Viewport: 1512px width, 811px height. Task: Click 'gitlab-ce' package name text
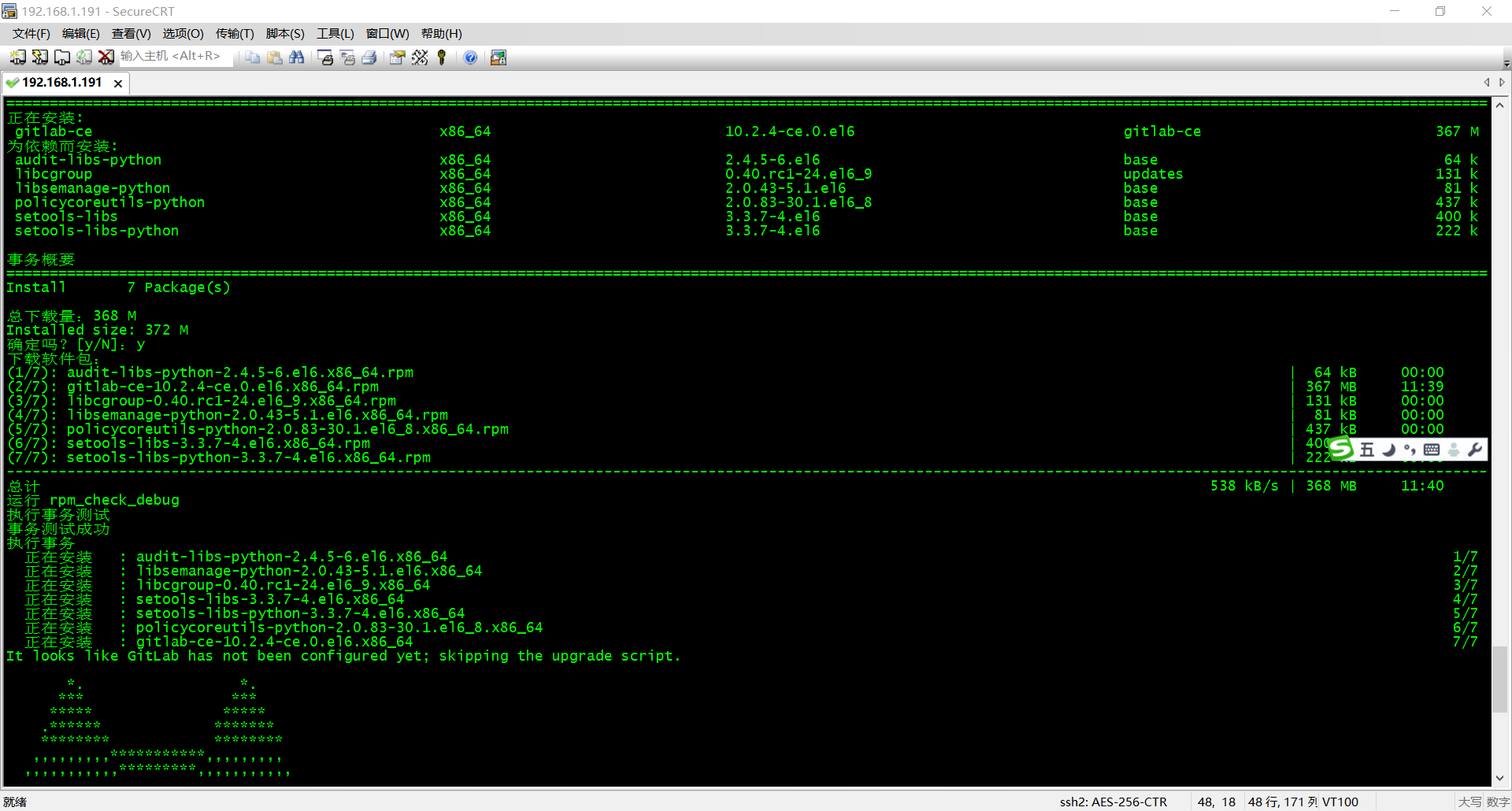(x=54, y=131)
